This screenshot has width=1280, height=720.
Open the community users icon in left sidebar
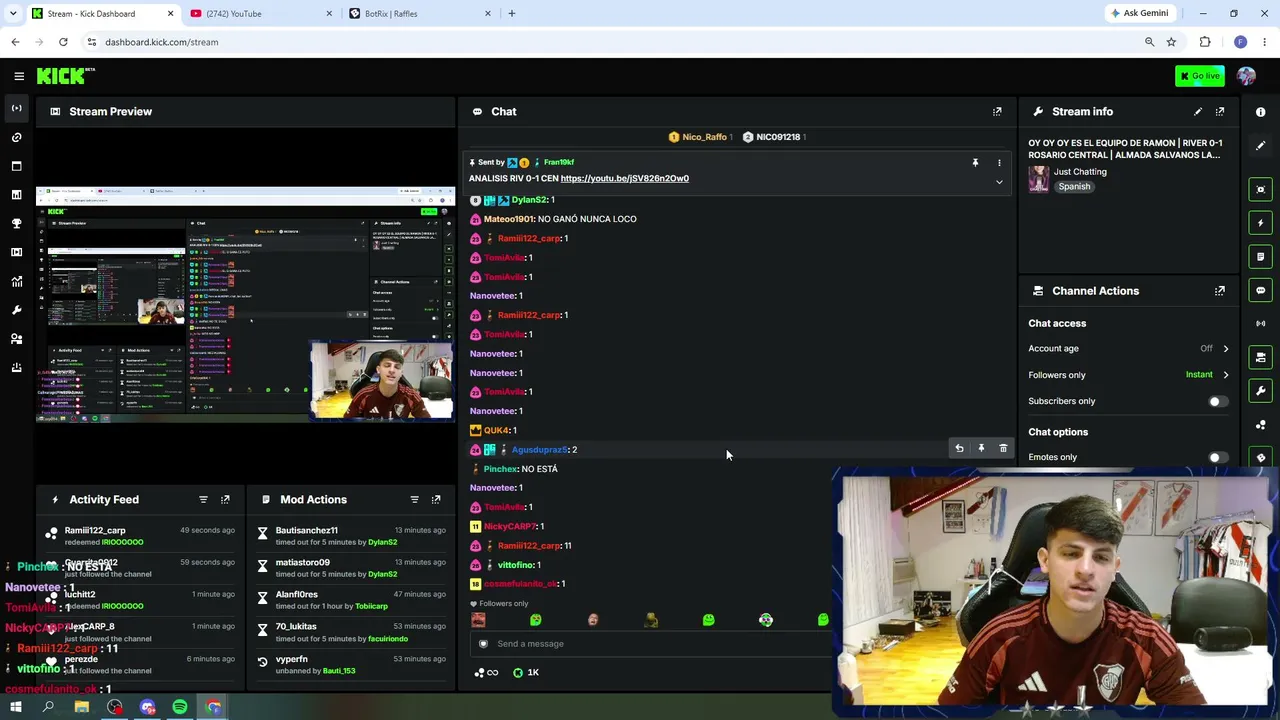(16, 339)
